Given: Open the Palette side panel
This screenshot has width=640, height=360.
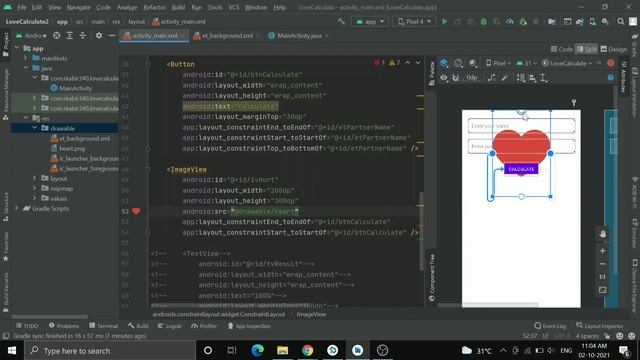Looking at the screenshot, I should tap(431, 73).
